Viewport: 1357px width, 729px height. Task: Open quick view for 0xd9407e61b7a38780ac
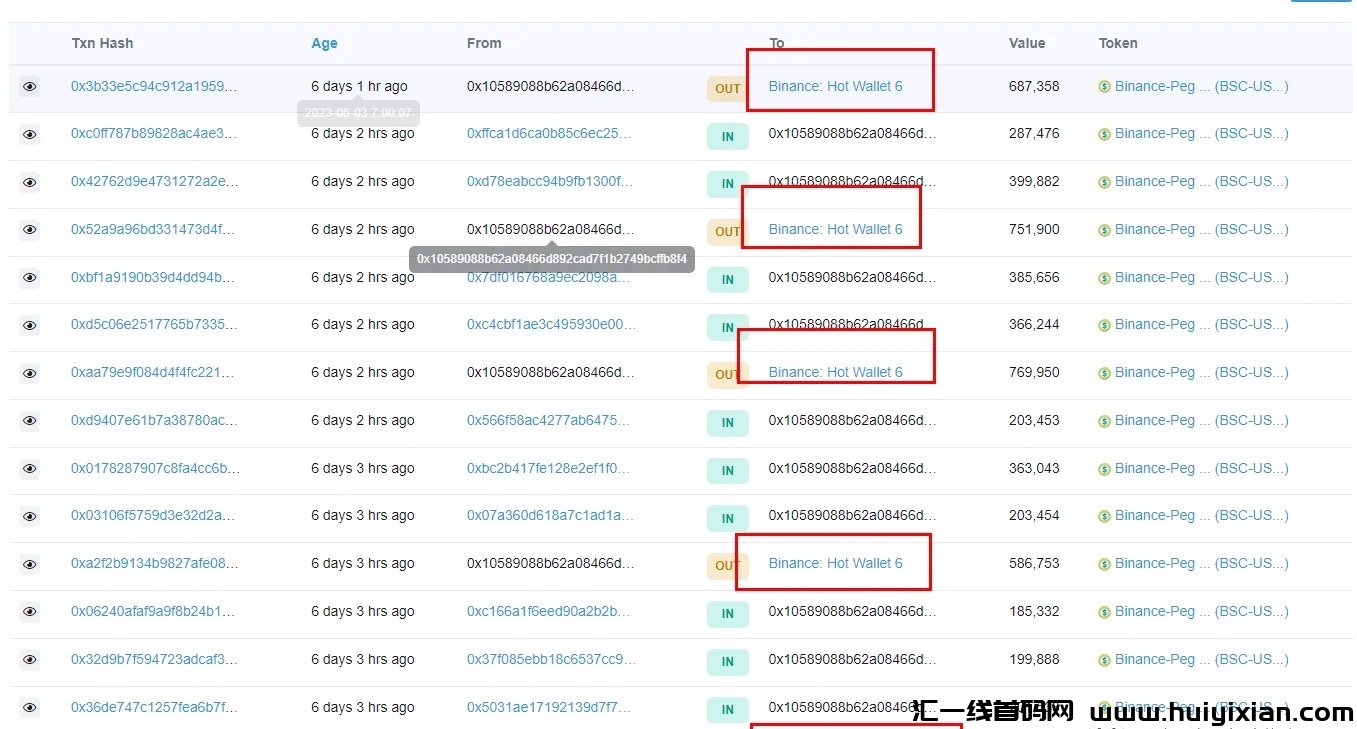[x=30, y=421]
